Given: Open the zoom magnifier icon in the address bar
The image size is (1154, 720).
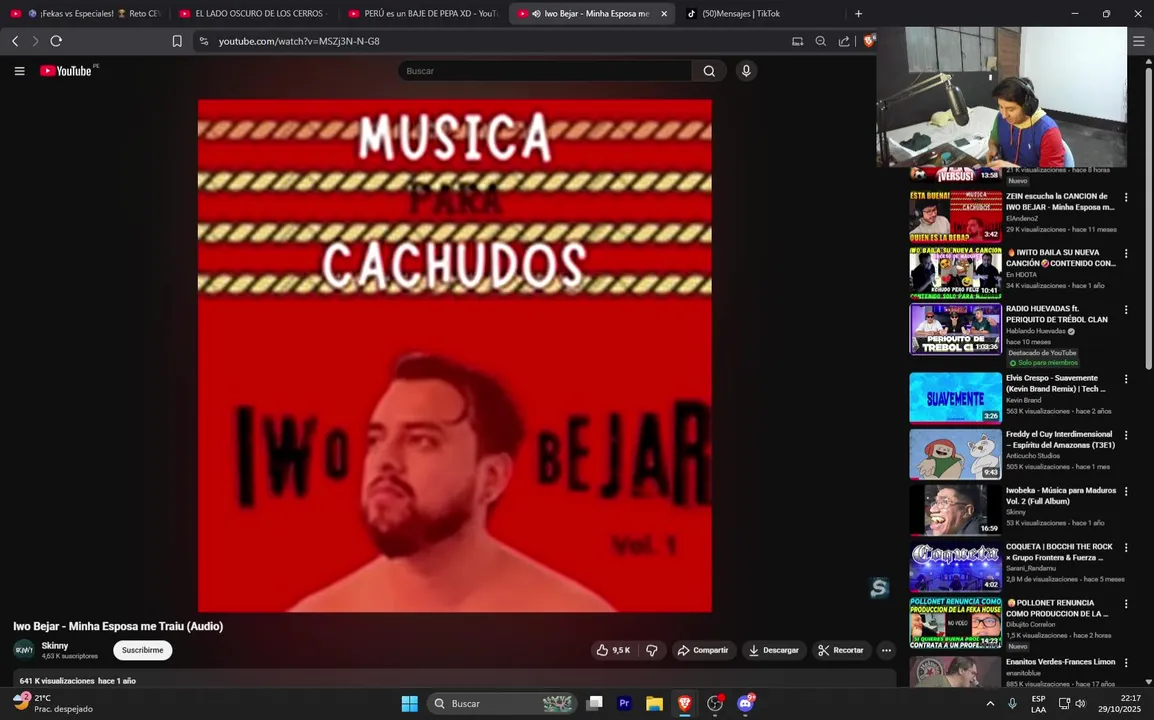Looking at the screenshot, I should pos(821,41).
